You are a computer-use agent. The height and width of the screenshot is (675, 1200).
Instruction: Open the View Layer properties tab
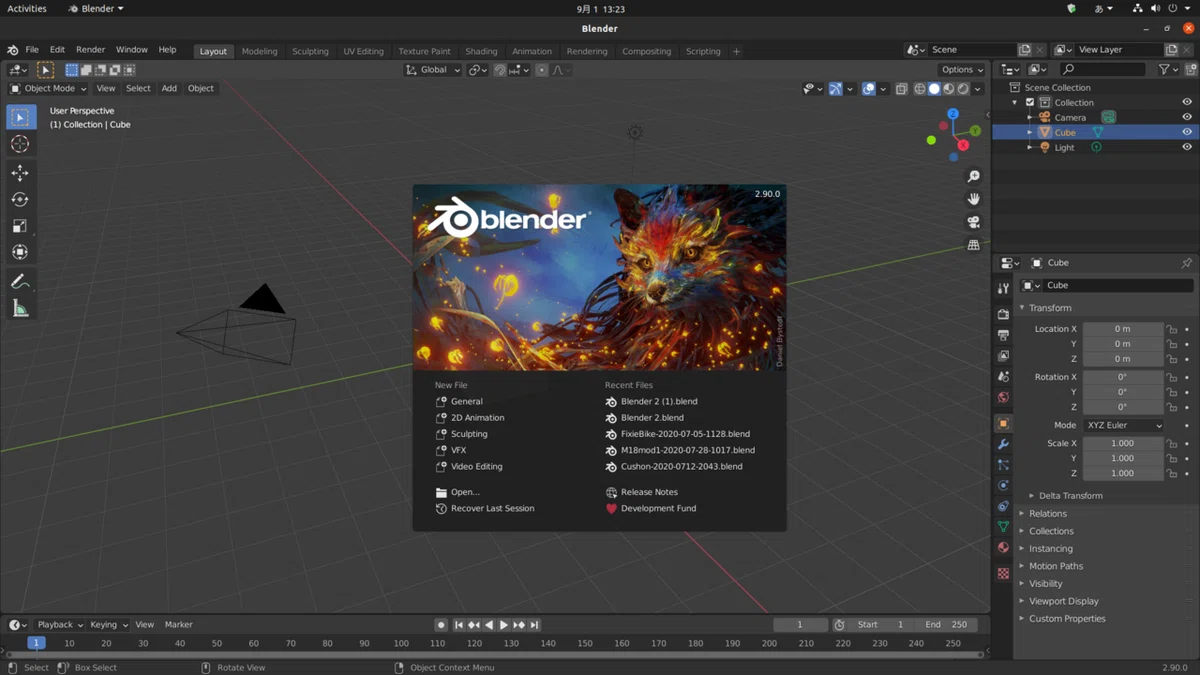[1003, 356]
